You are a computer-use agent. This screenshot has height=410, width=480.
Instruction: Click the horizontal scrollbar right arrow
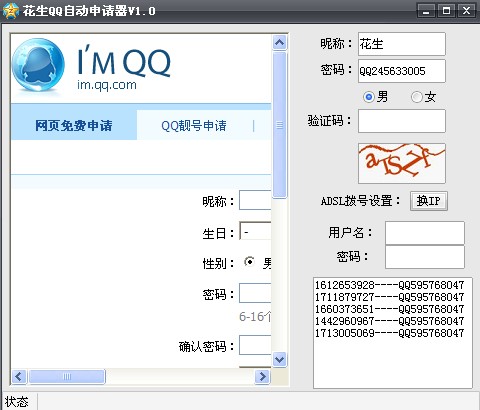click(x=262, y=377)
